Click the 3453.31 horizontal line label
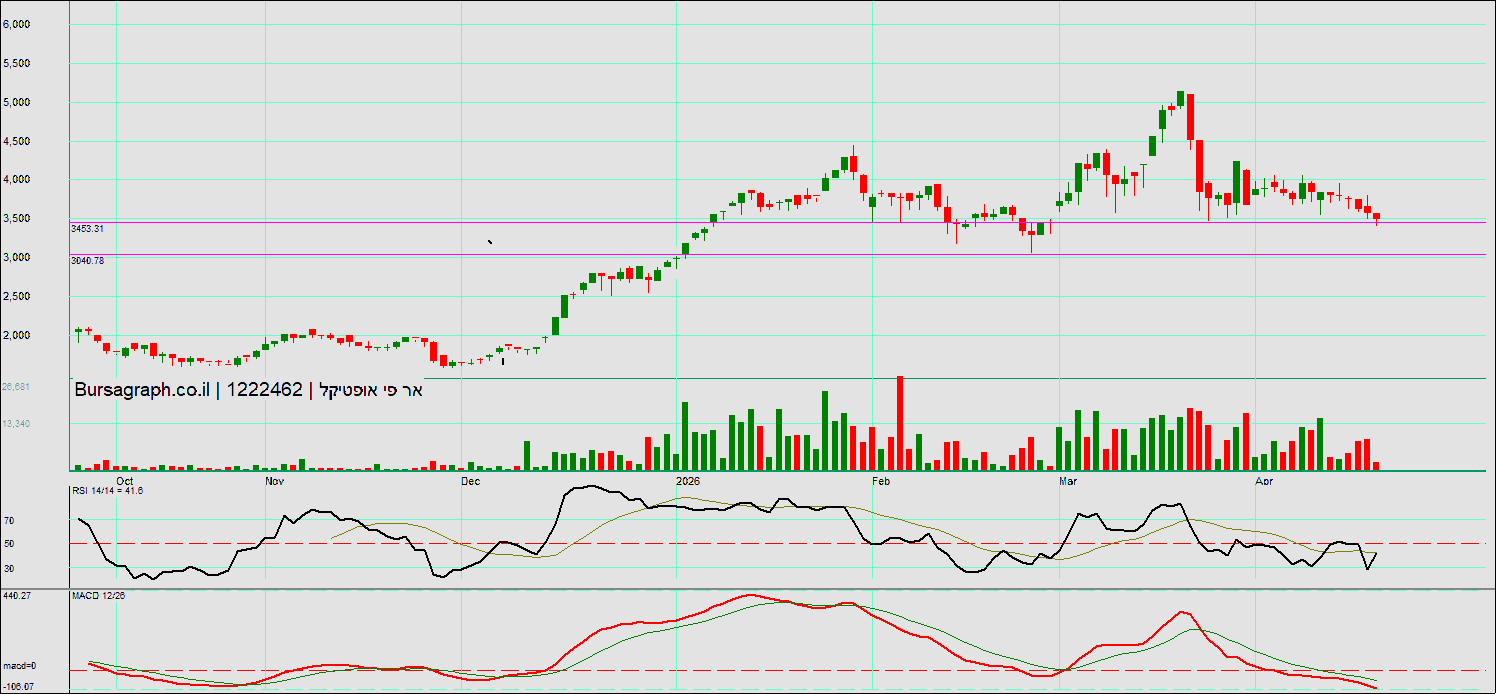The height and width of the screenshot is (694, 1496). [x=88, y=229]
